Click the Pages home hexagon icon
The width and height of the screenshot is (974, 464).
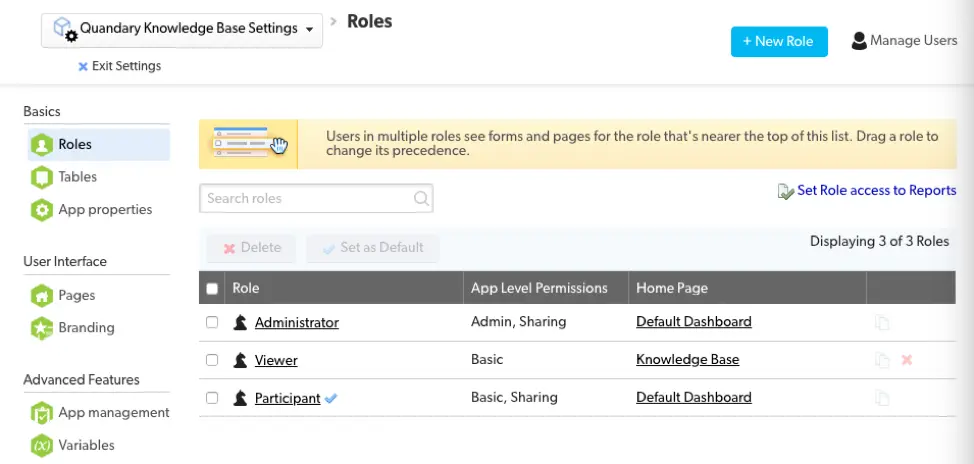(42, 296)
